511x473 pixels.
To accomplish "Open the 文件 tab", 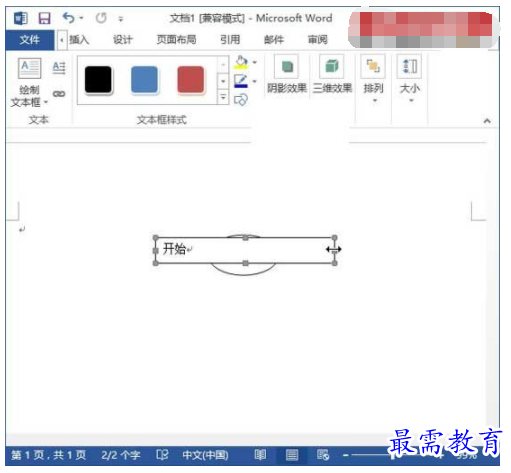I will click(x=30, y=40).
